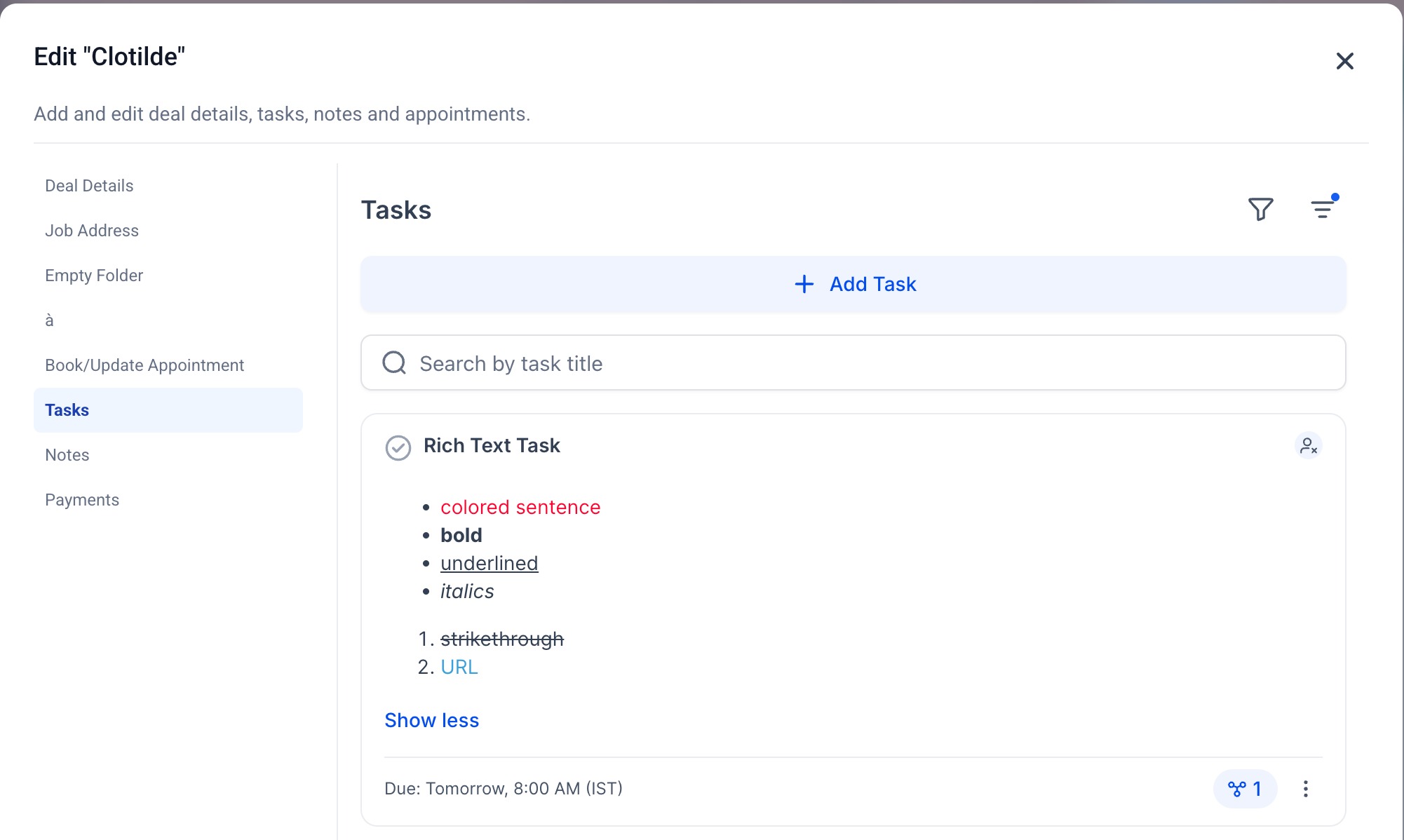Open the sort options icon
This screenshot has width=1404, height=840.
coord(1323,209)
